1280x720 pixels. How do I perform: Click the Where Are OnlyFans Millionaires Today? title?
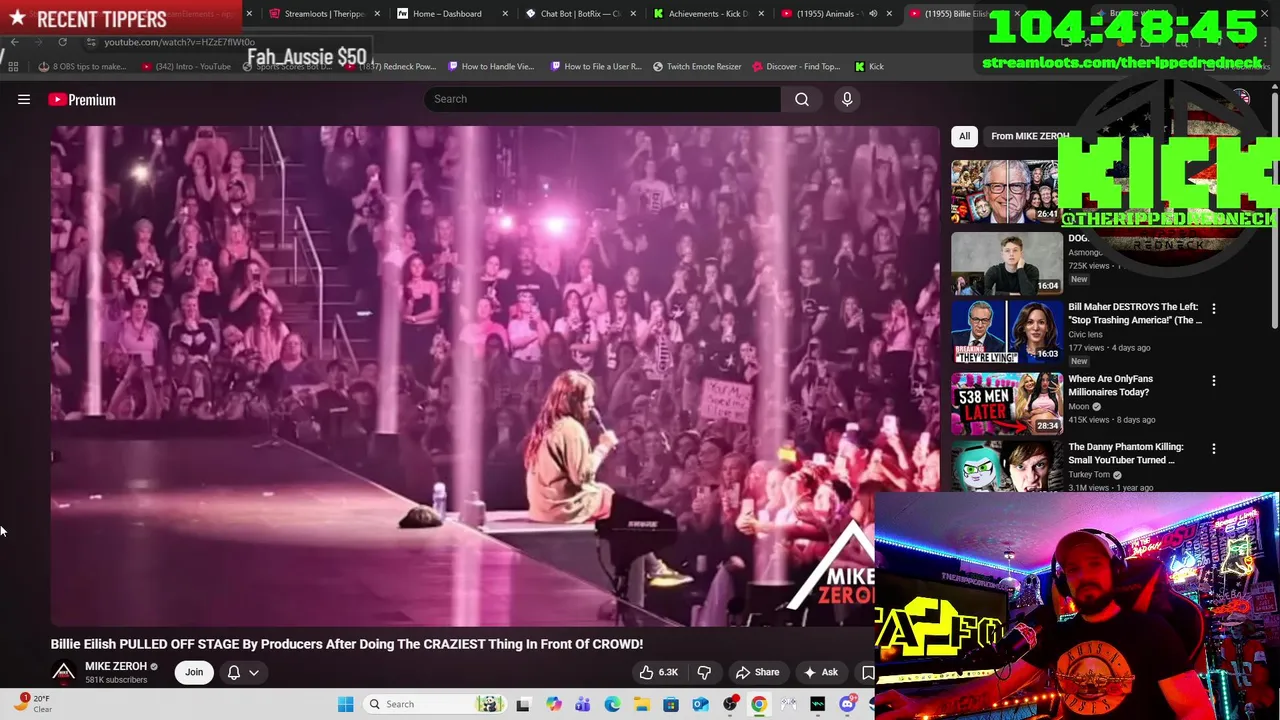click(x=1110, y=385)
